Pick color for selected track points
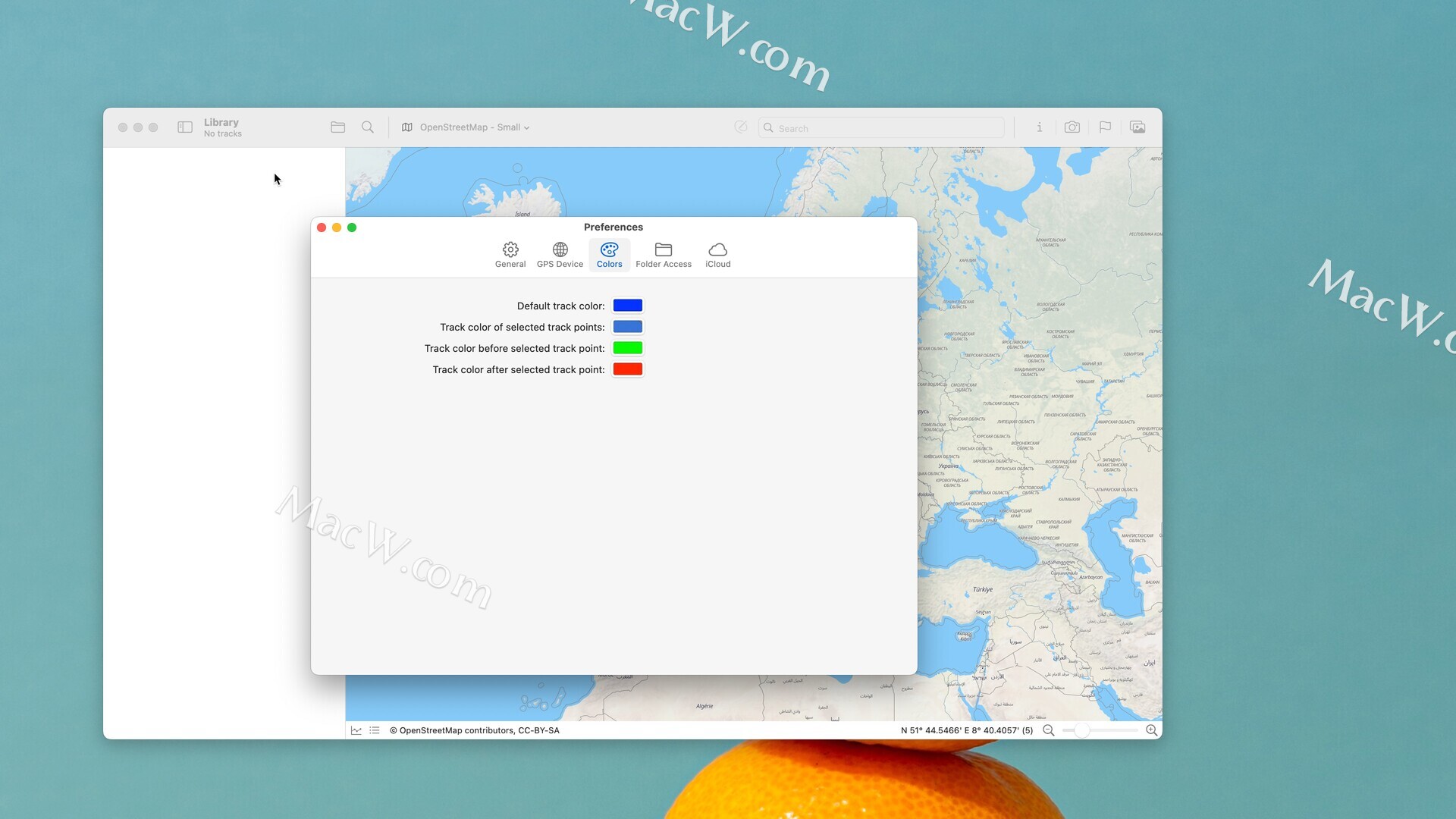Viewport: 1456px width, 819px height. (x=628, y=327)
